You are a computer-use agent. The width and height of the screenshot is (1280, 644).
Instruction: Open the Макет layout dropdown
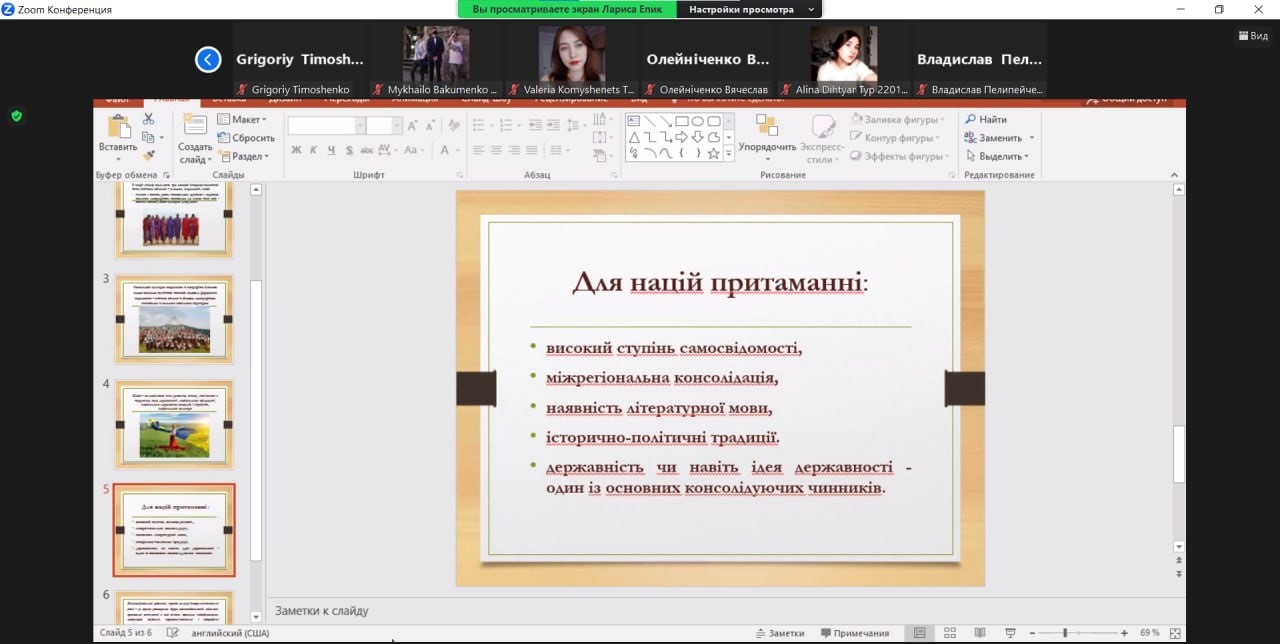pyautogui.click(x=245, y=120)
